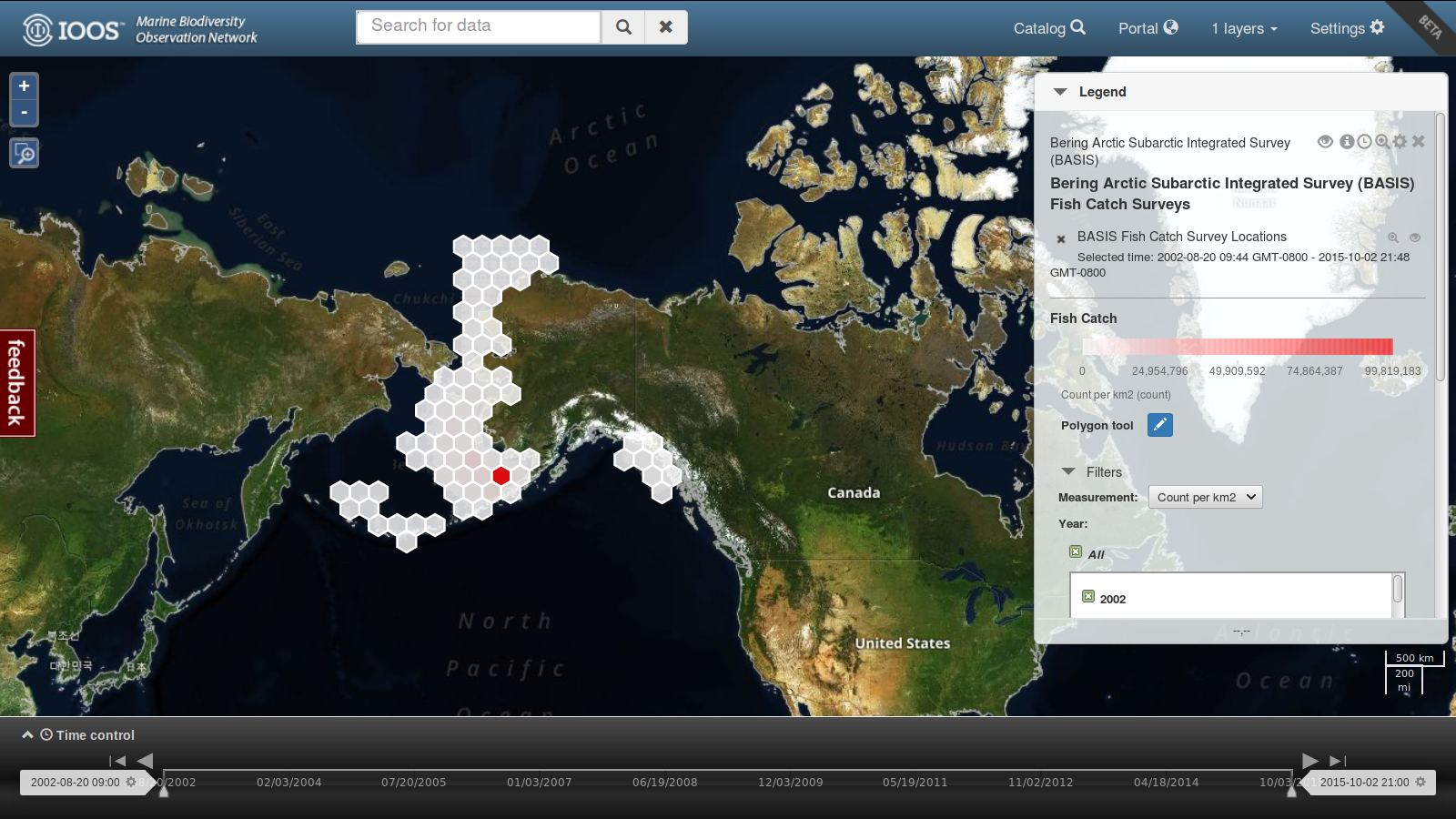This screenshot has height=819, width=1456.
Task: Open the Measurement dropdown
Action: click(x=1205, y=497)
